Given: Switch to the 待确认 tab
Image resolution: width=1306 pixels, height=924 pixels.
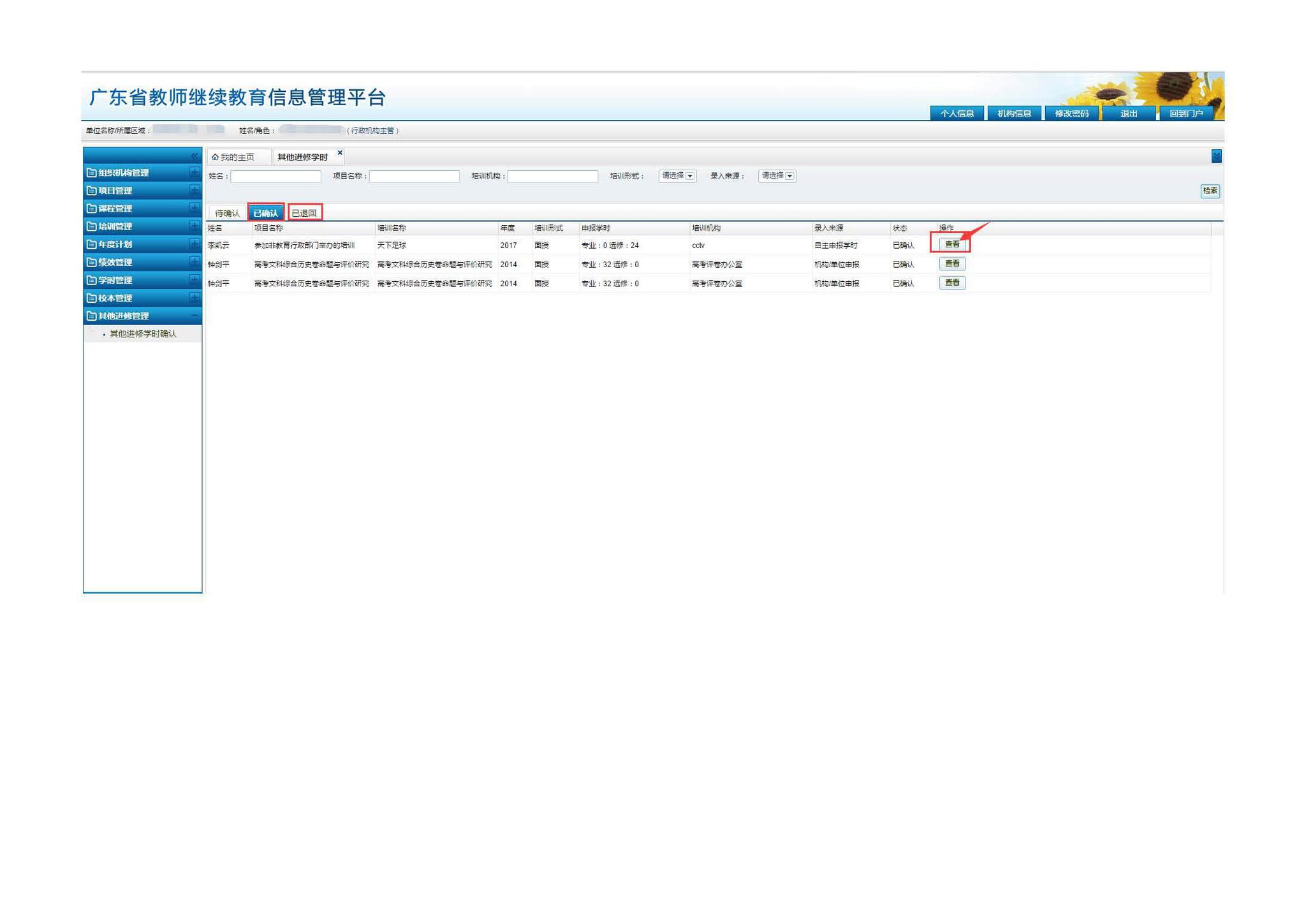Looking at the screenshot, I should pos(227,213).
